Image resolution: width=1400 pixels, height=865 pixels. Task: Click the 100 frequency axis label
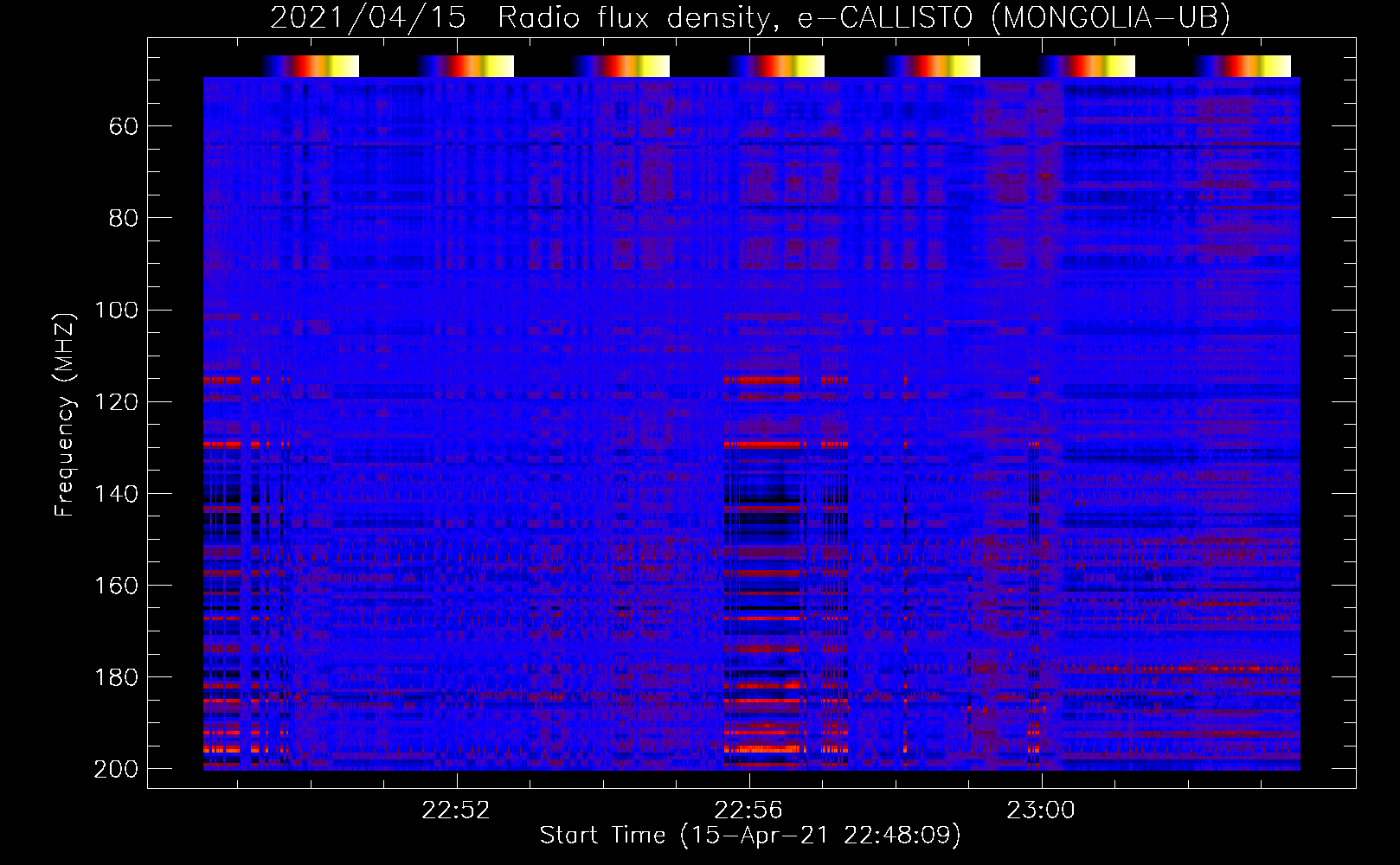pos(116,310)
